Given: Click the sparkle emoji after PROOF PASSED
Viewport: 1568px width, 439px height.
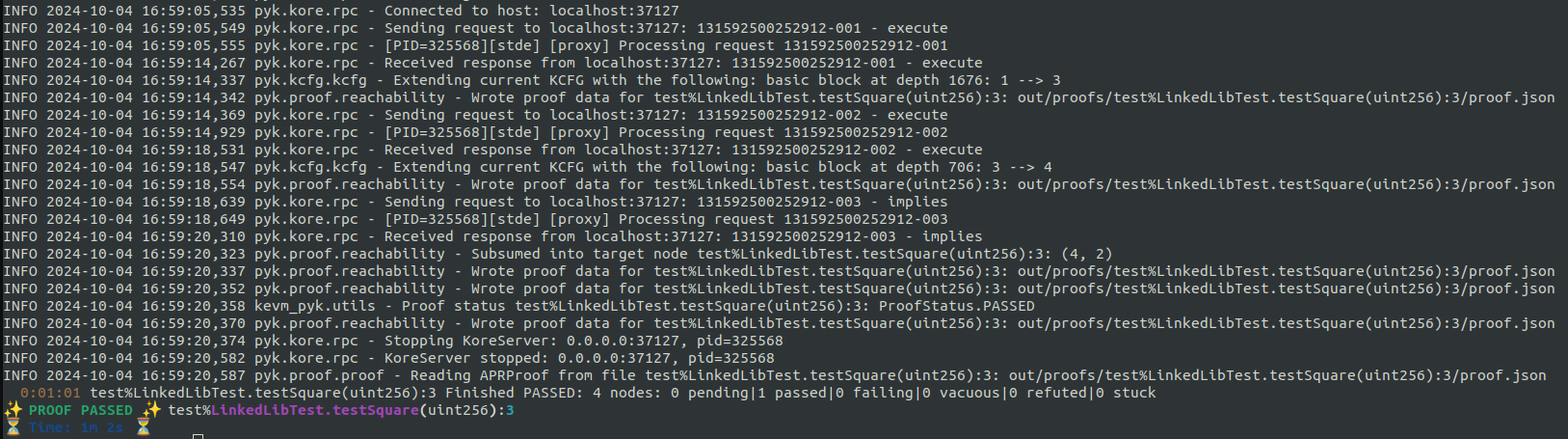Looking at the screenshot, I should (151, 410).
